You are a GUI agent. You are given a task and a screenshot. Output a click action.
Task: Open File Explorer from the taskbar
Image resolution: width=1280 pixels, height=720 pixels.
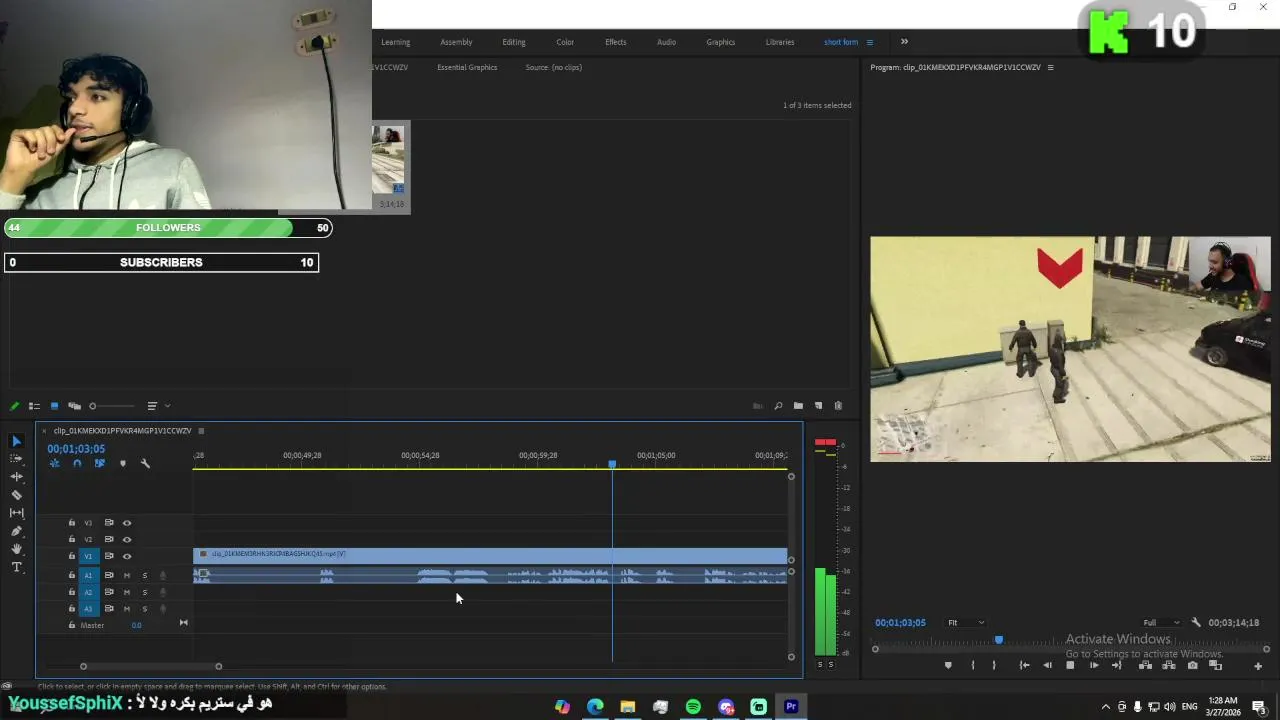point(628,706)
